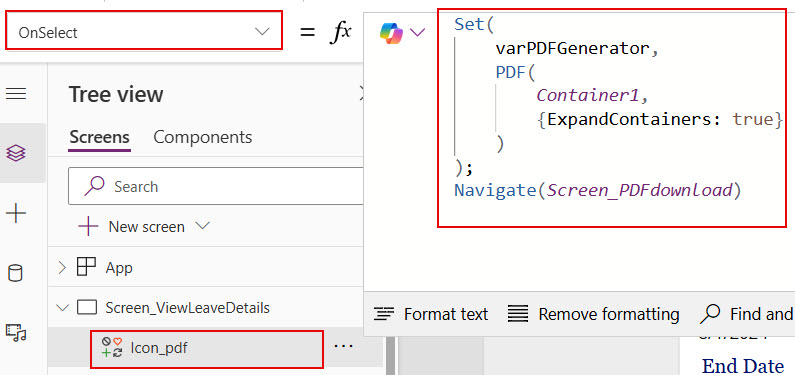795x375 pixels.
Task: Switch to the Screens tab
Action: pos(99,137)
